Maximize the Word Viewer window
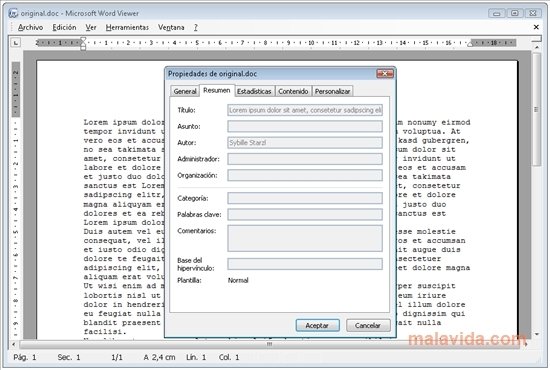Viewport: 550px width, 370px height. click(x=515, y=13)
